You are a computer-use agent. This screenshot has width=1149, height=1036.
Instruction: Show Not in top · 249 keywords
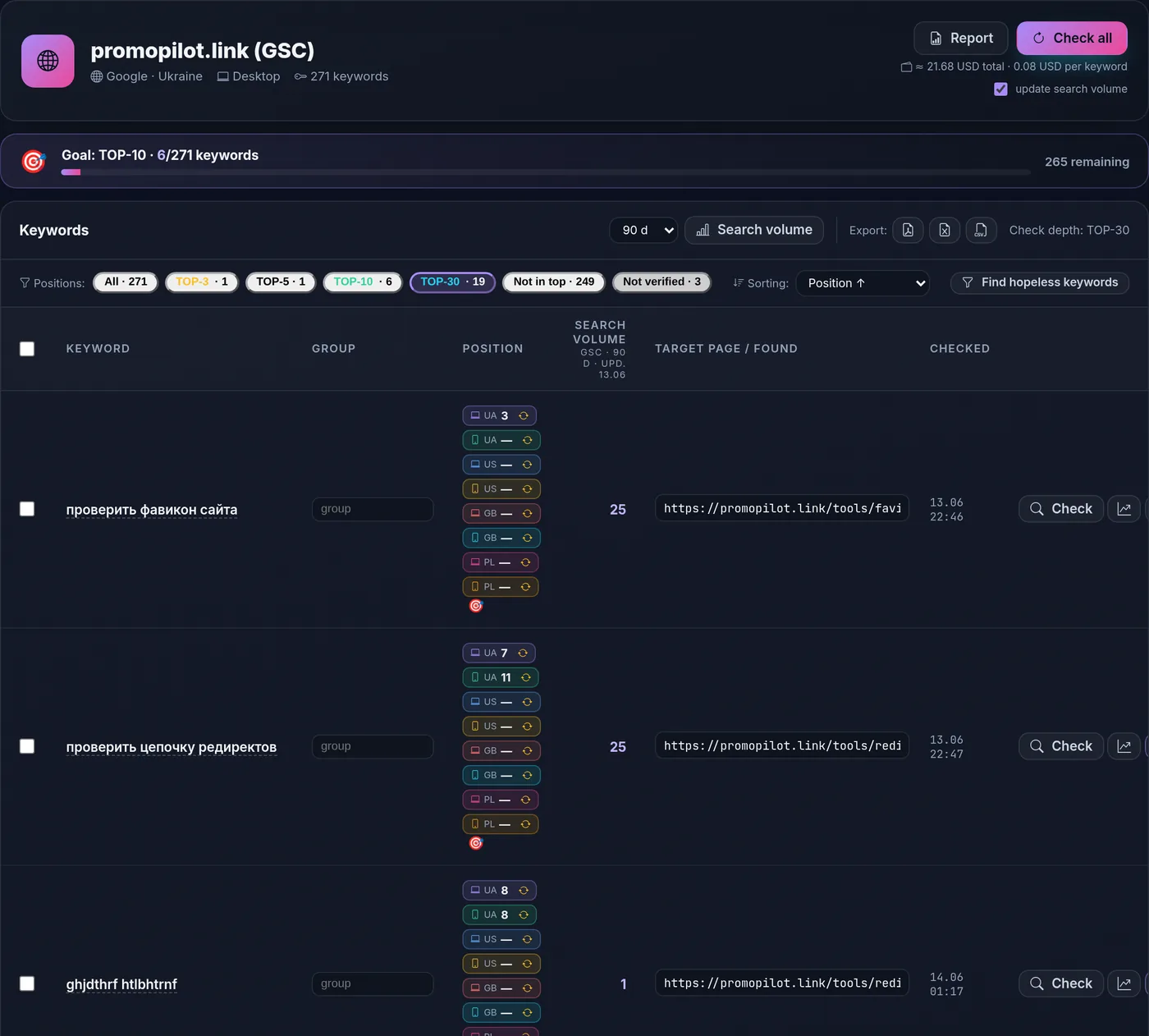coord(554,282)
